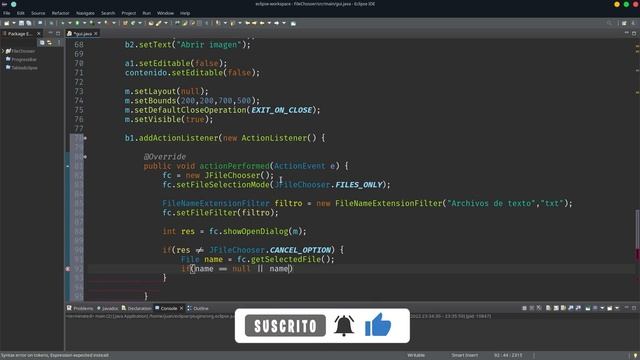
Task: Click the Save All toolbar icon
Action: (x=29, y=23)
